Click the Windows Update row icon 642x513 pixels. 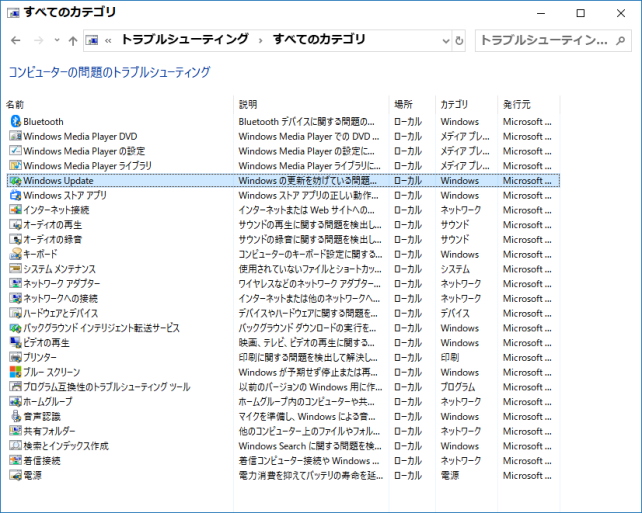point(16,180)
